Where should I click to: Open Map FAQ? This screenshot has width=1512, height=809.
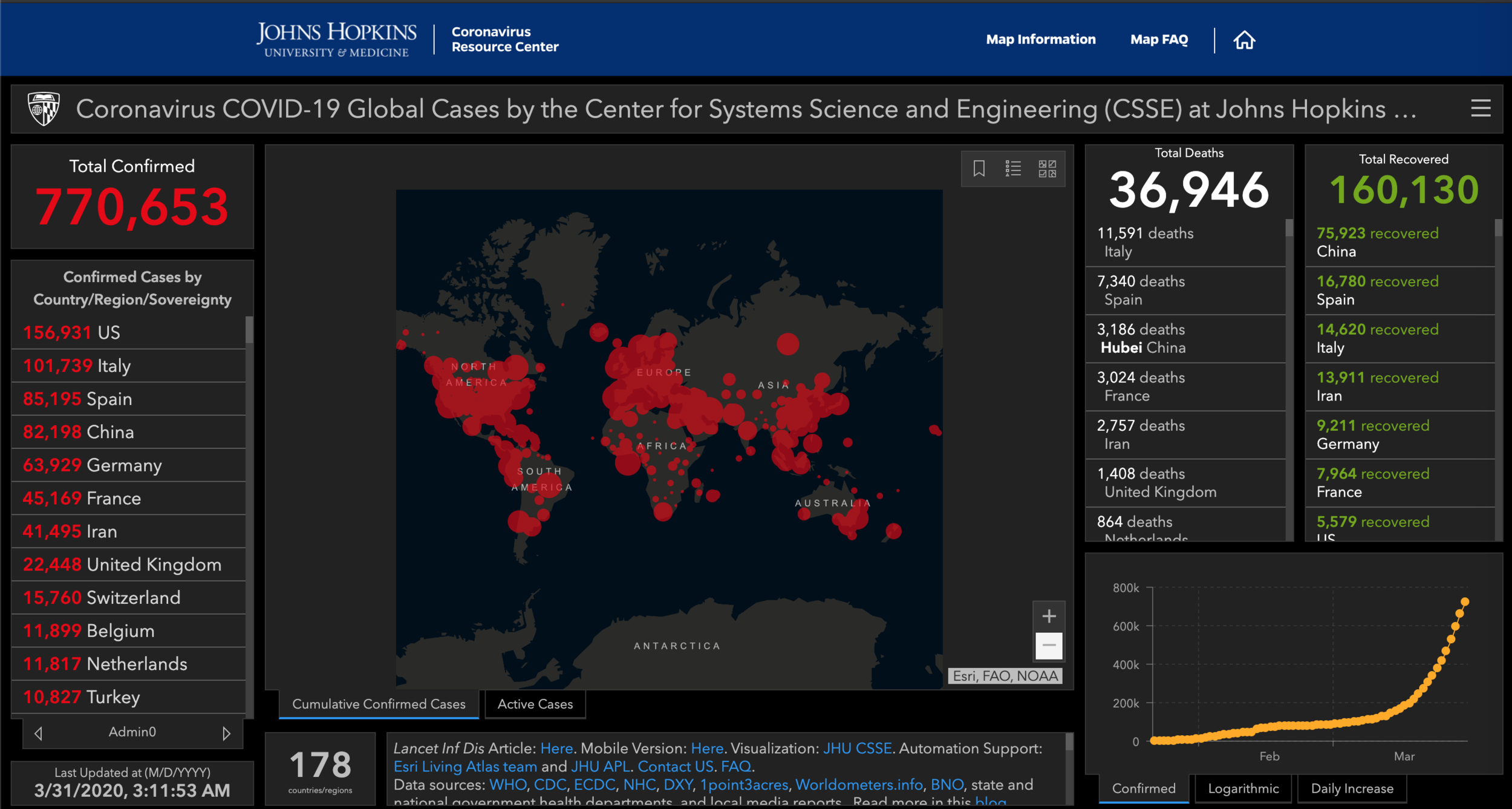tap(1159, 39)
